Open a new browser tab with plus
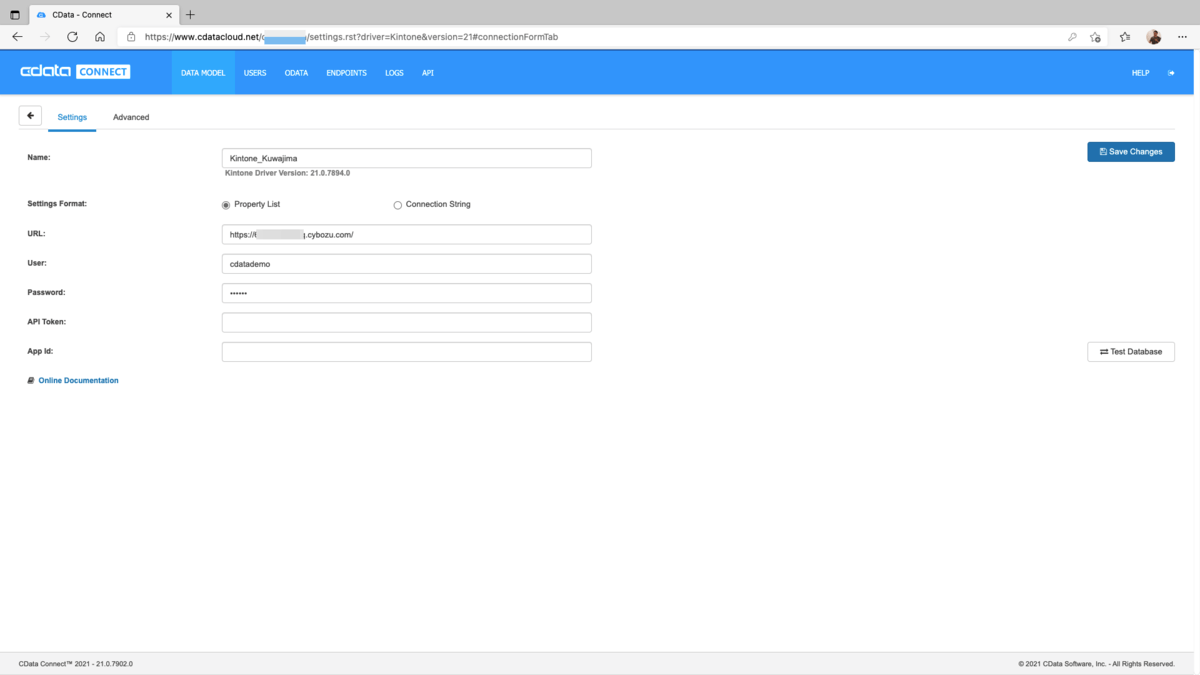Viewport: 1200px width, 675px height. 190,15
